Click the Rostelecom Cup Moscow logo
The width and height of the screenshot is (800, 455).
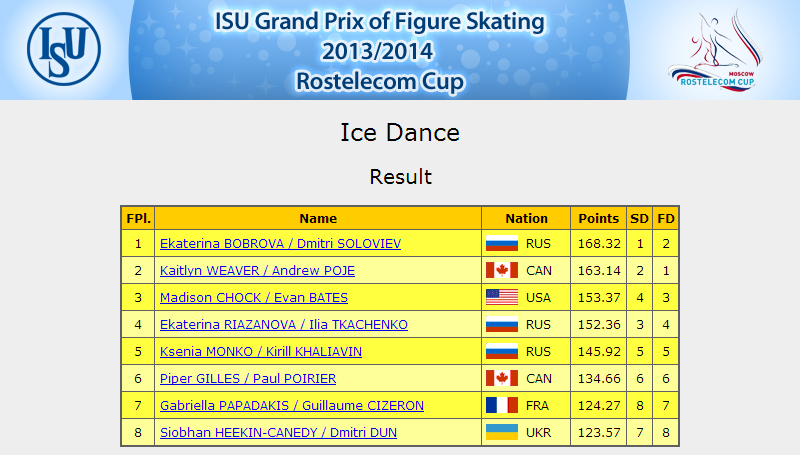715,50
